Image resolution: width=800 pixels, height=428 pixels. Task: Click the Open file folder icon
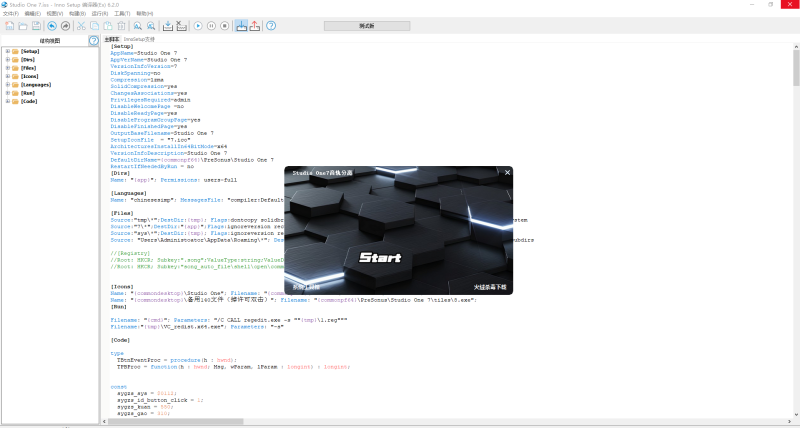point(23,26)
